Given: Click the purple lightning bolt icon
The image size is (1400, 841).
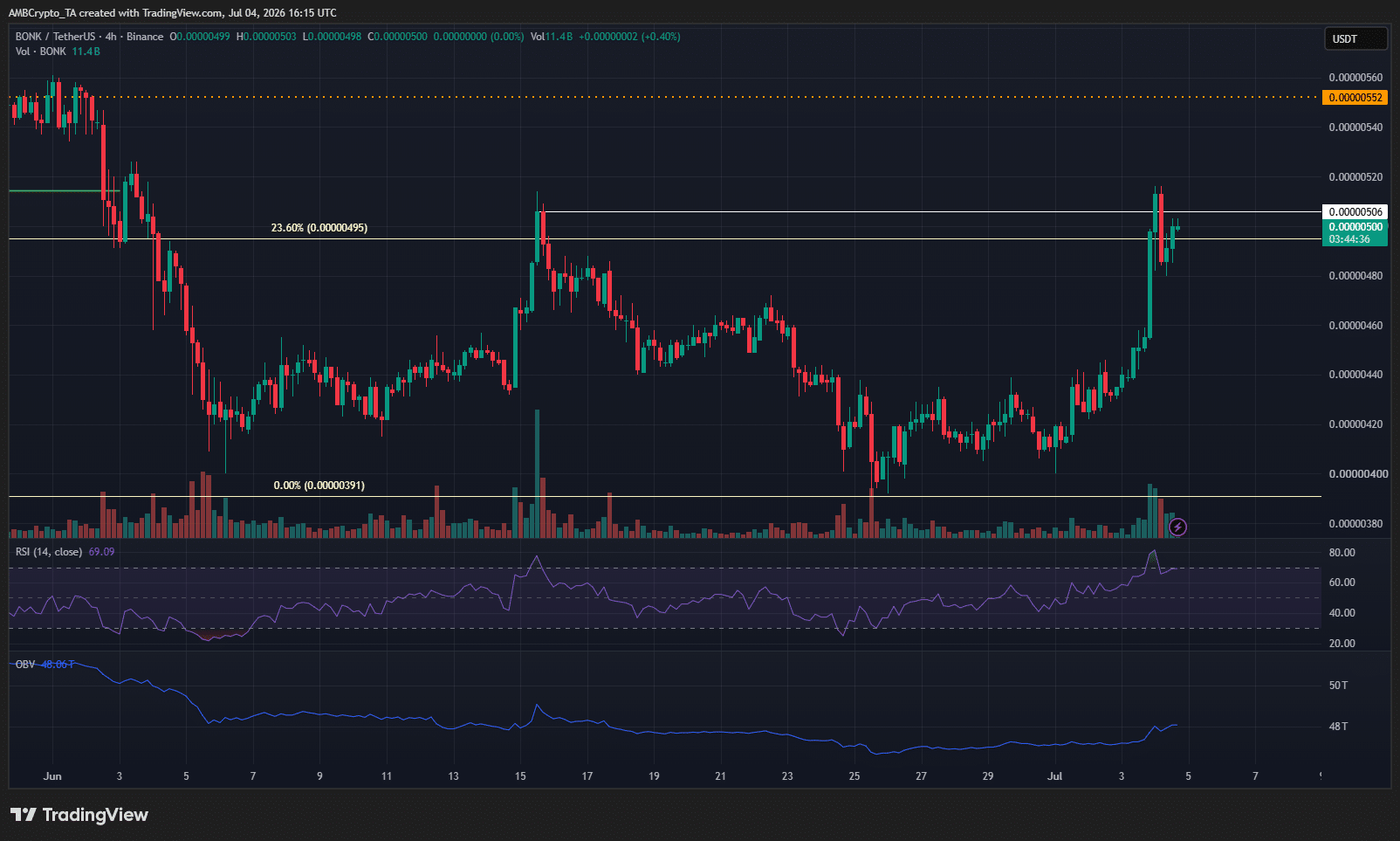Looking at the screenshot, I should (x=1177, y=527).
